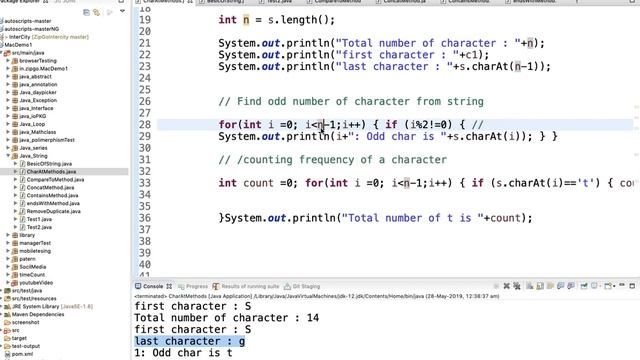Screen dimensions: 640x360
Task: Click comment '/counting frequency of a character'
Action: pyautogui.click(x=333, y=160)
